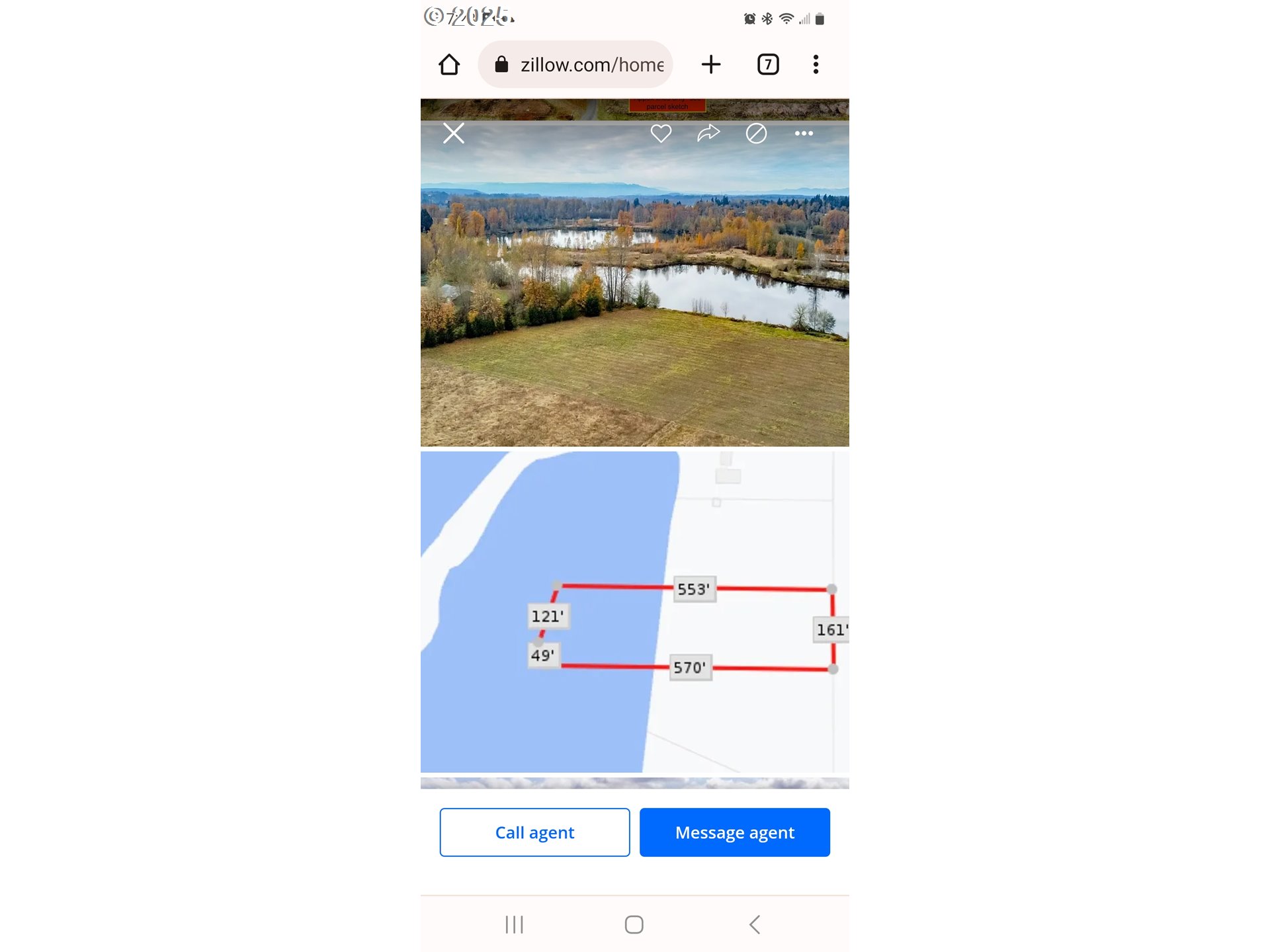Open the aerial lake field photo

click(x=635, y=284)
